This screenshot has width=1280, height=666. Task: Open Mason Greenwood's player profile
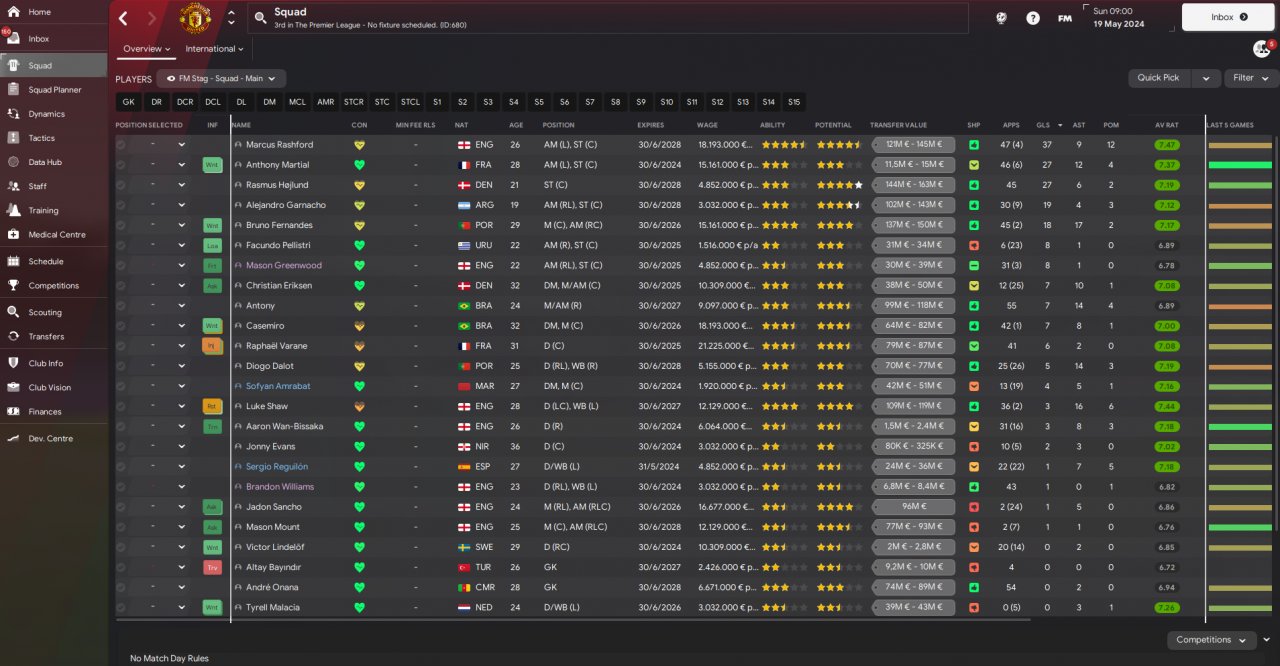[284, 266]
